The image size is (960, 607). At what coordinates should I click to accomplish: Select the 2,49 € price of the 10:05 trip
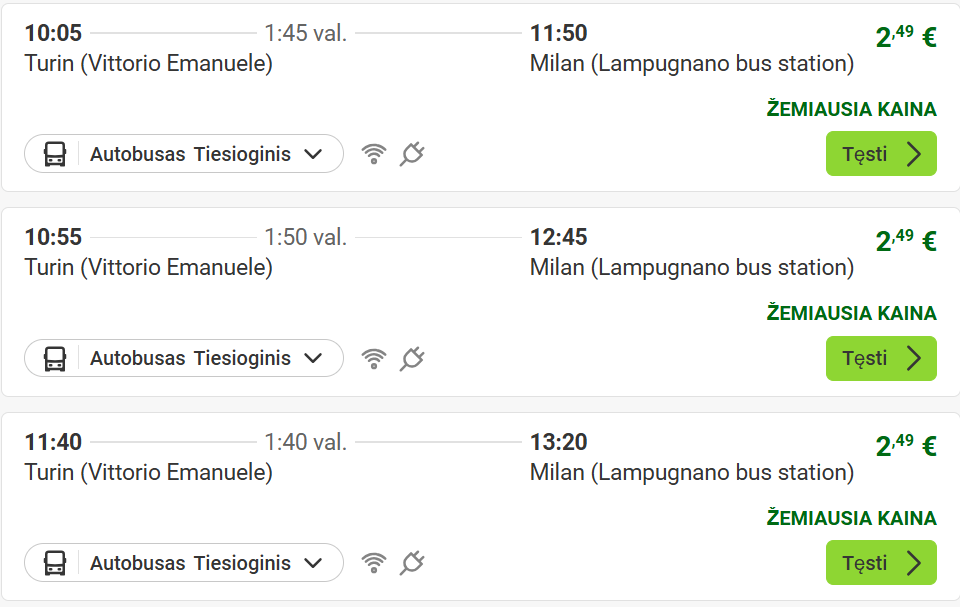[905, 37]
